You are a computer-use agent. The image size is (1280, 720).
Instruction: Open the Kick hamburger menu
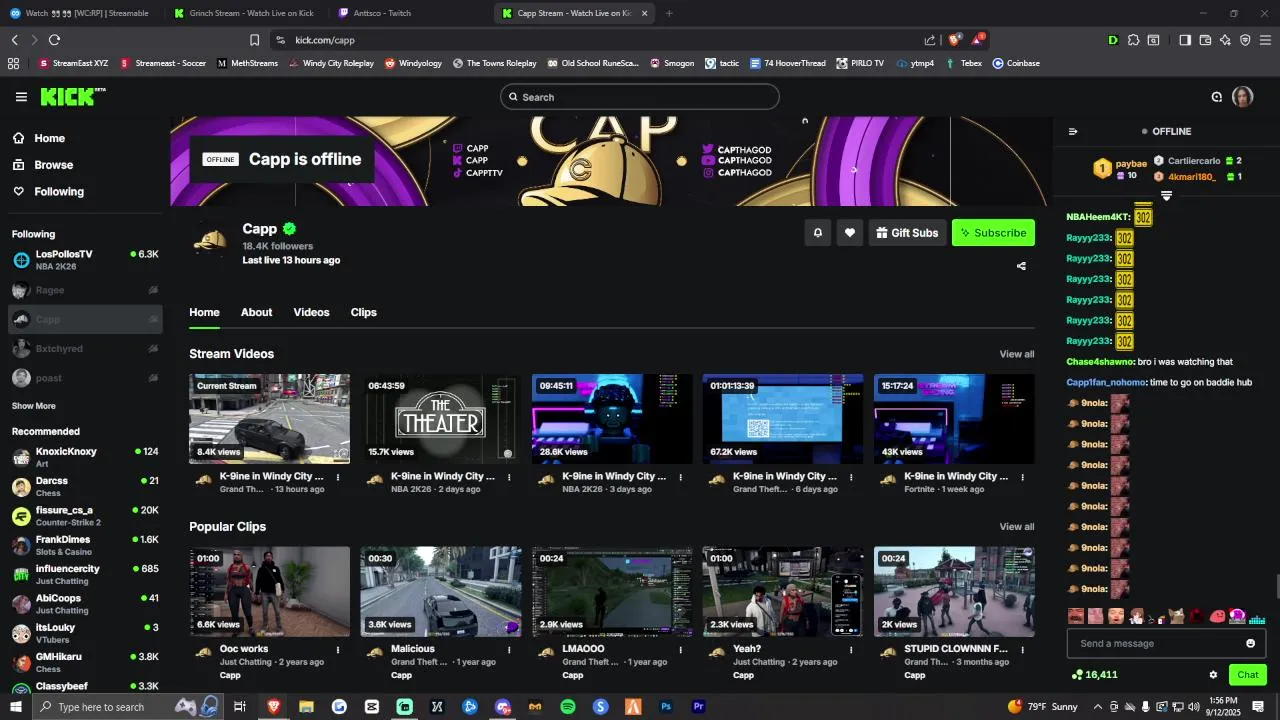21,97
